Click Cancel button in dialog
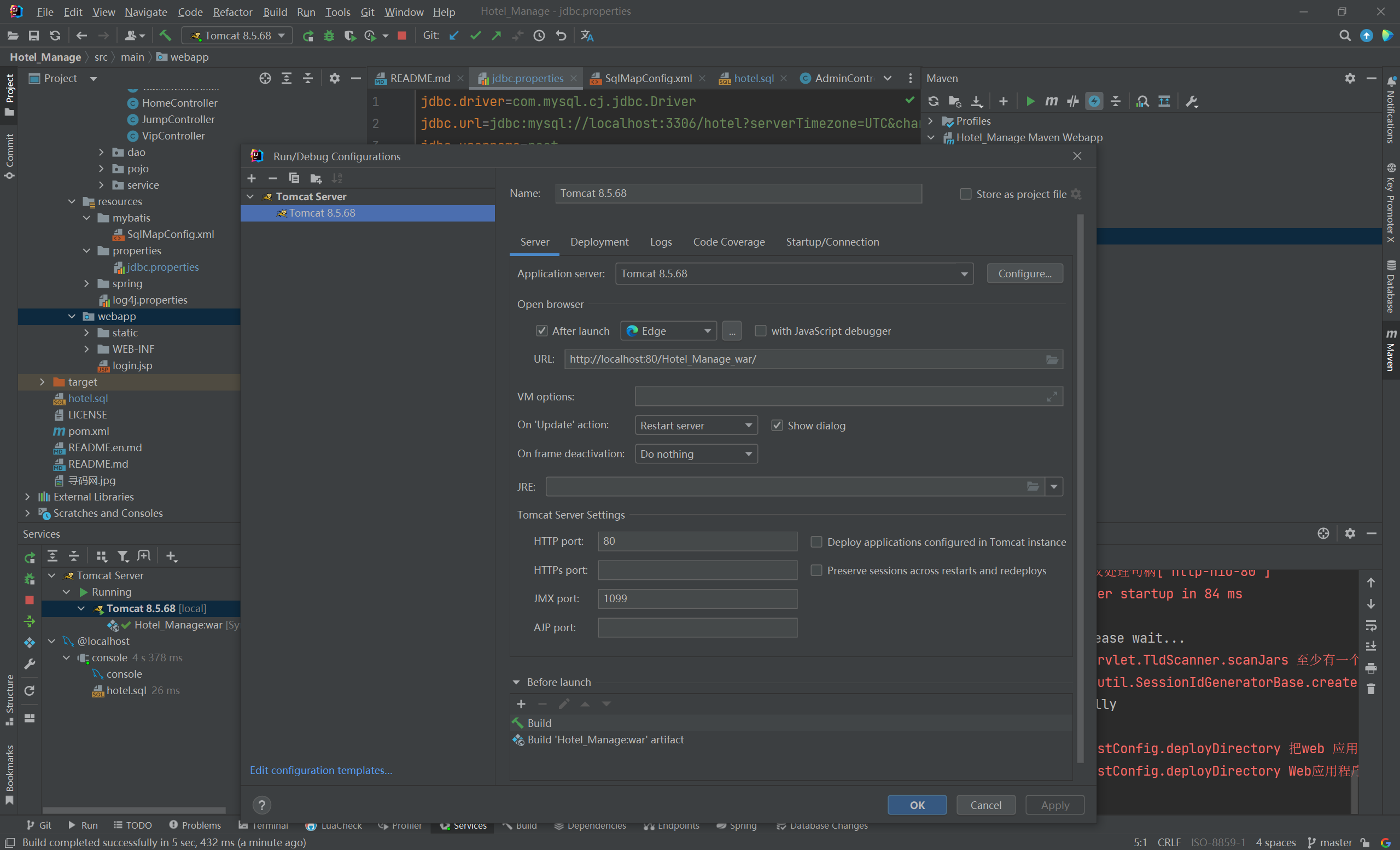This screenshot has height=850, width=1400. pos(986,805)
